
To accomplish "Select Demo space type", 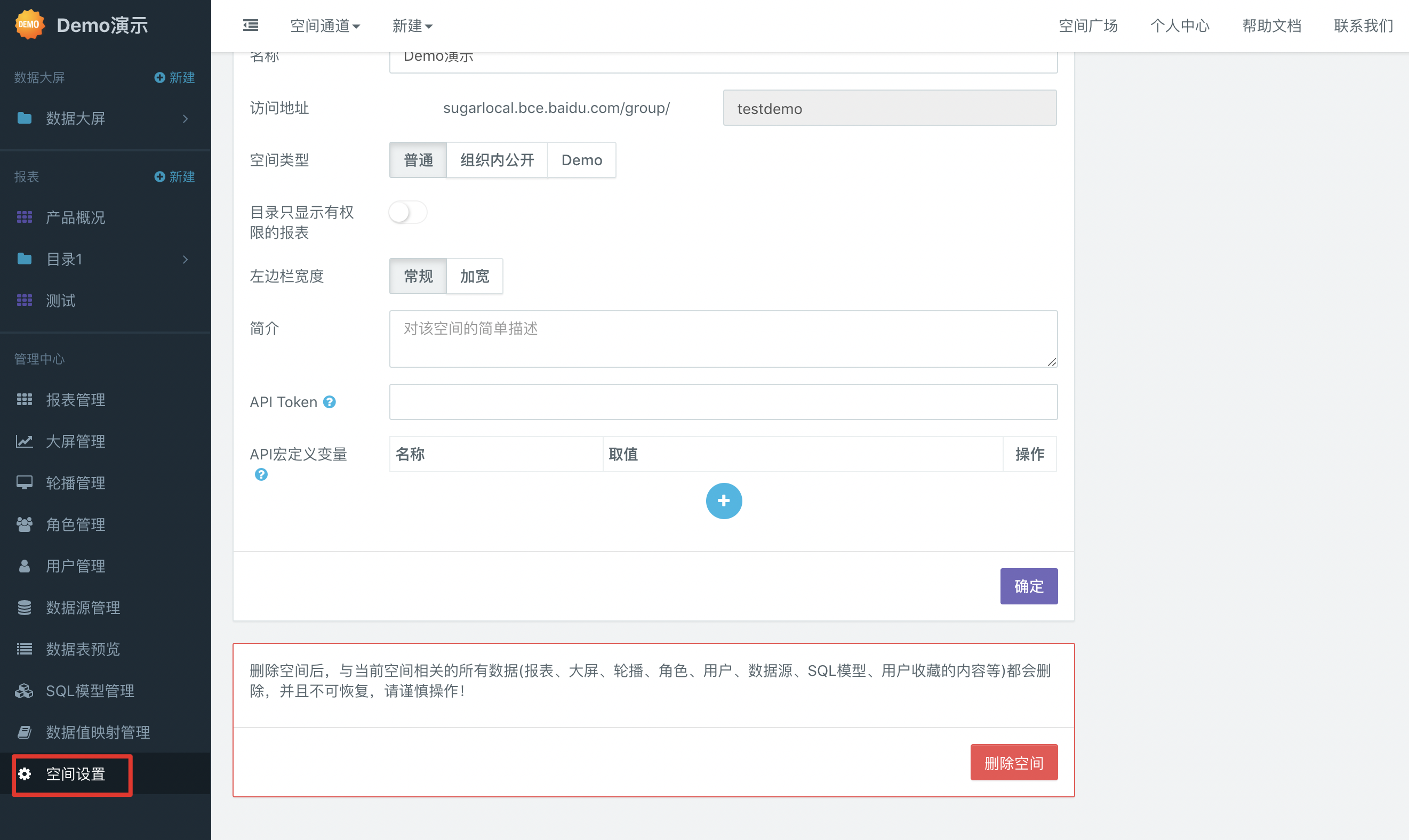I will pos(582,160).
